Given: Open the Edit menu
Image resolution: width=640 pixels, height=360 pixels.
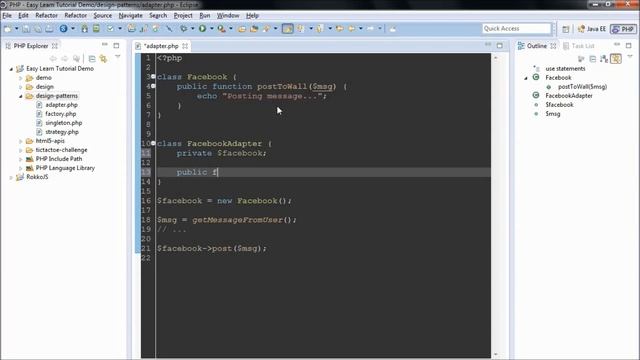Looking at the screenshot, I should click(23, 16).
